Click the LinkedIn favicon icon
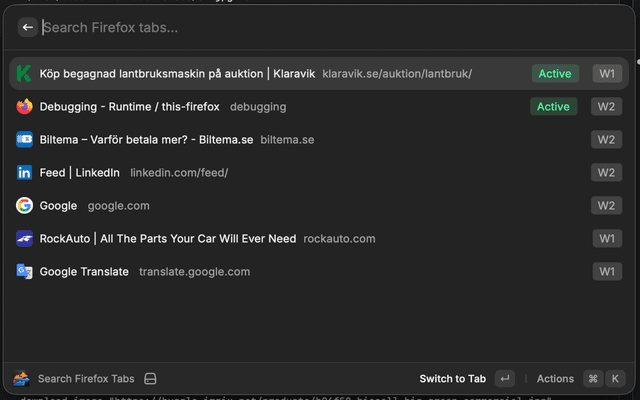 [x=25, y=173]
